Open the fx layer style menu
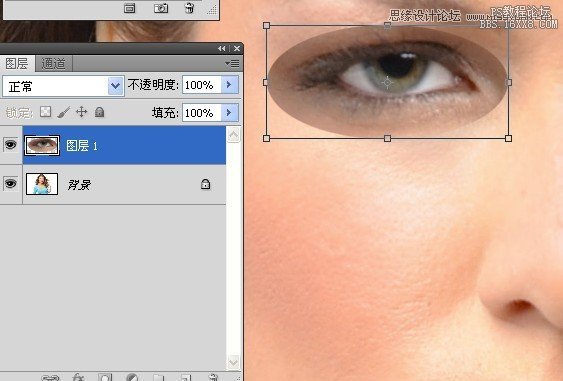 78,377
